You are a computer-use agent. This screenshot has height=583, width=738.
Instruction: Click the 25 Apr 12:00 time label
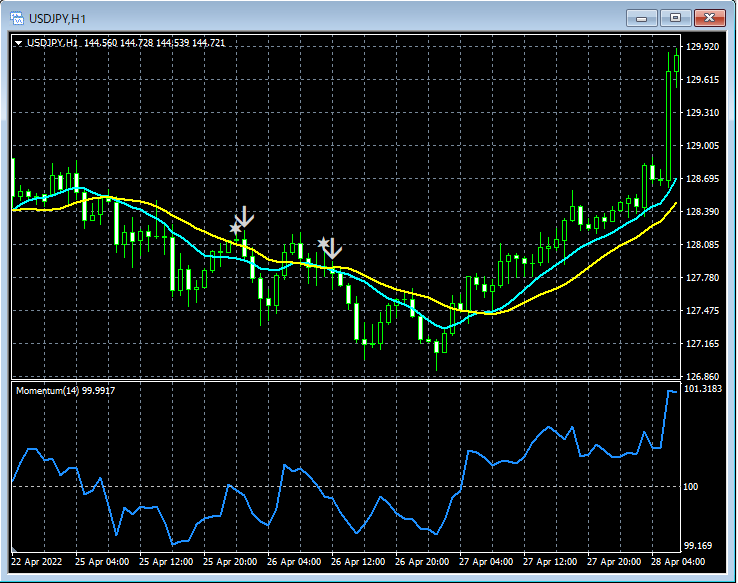click(166, 562)
